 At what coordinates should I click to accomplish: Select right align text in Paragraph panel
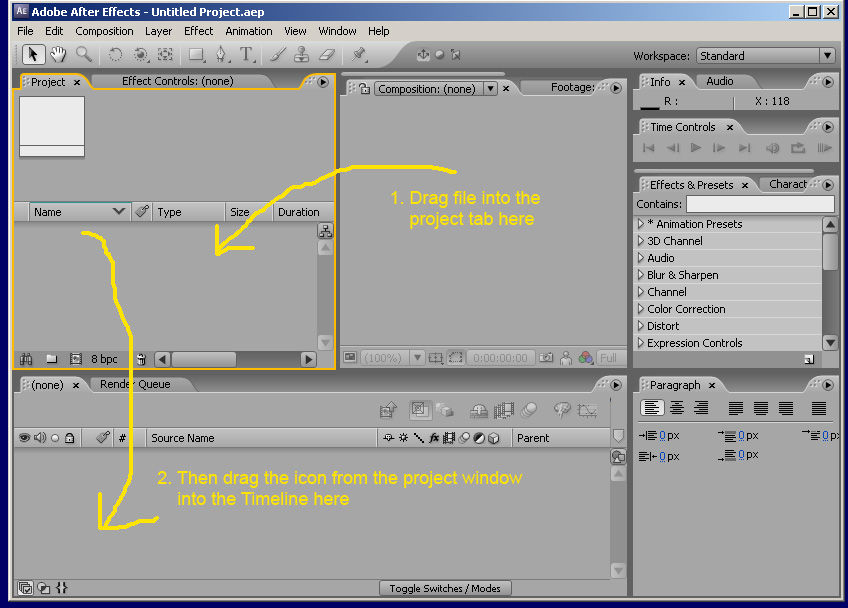[701, 407]
